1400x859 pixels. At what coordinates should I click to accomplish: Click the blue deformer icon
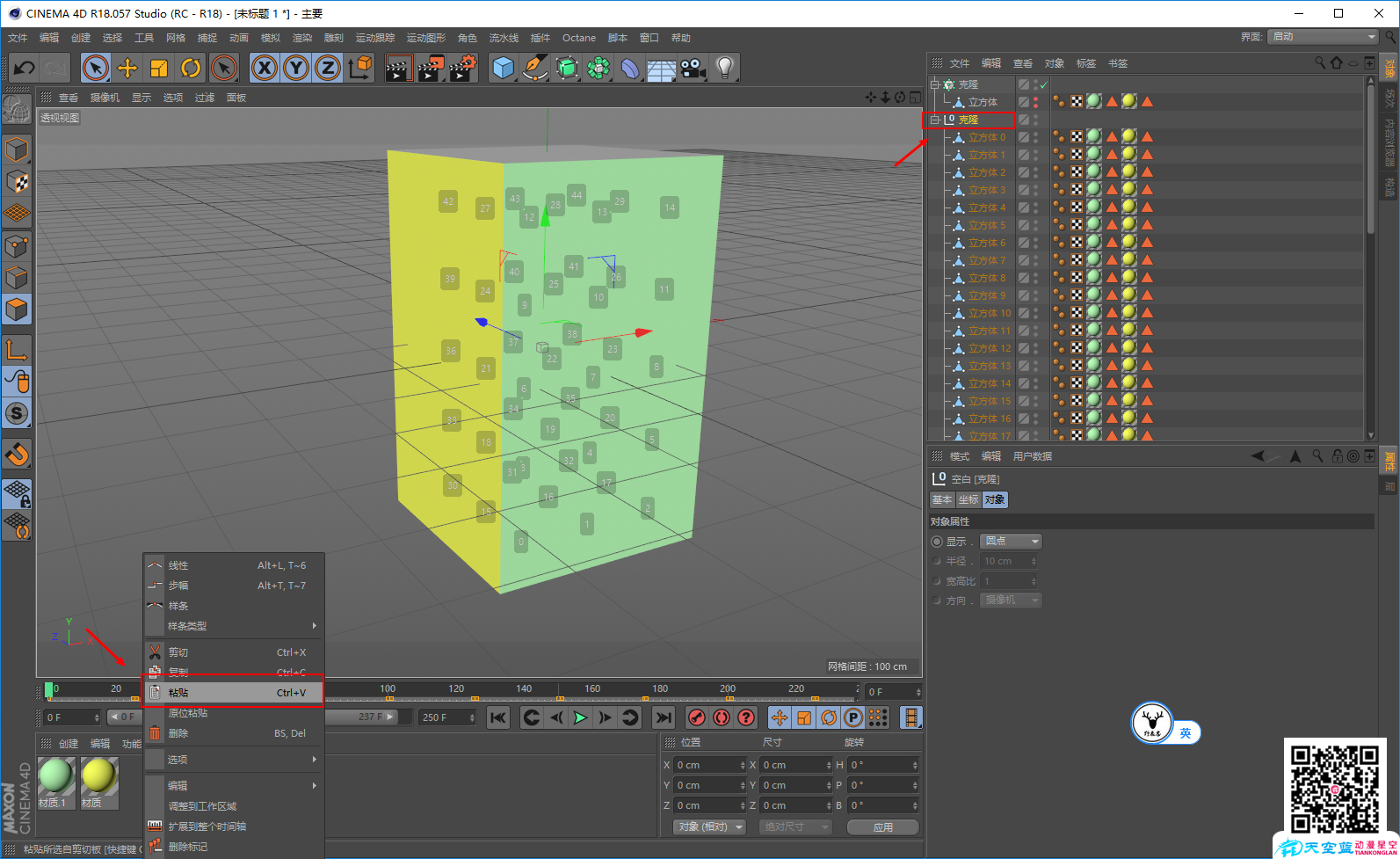pyautogui.click(x=630, y=68)
